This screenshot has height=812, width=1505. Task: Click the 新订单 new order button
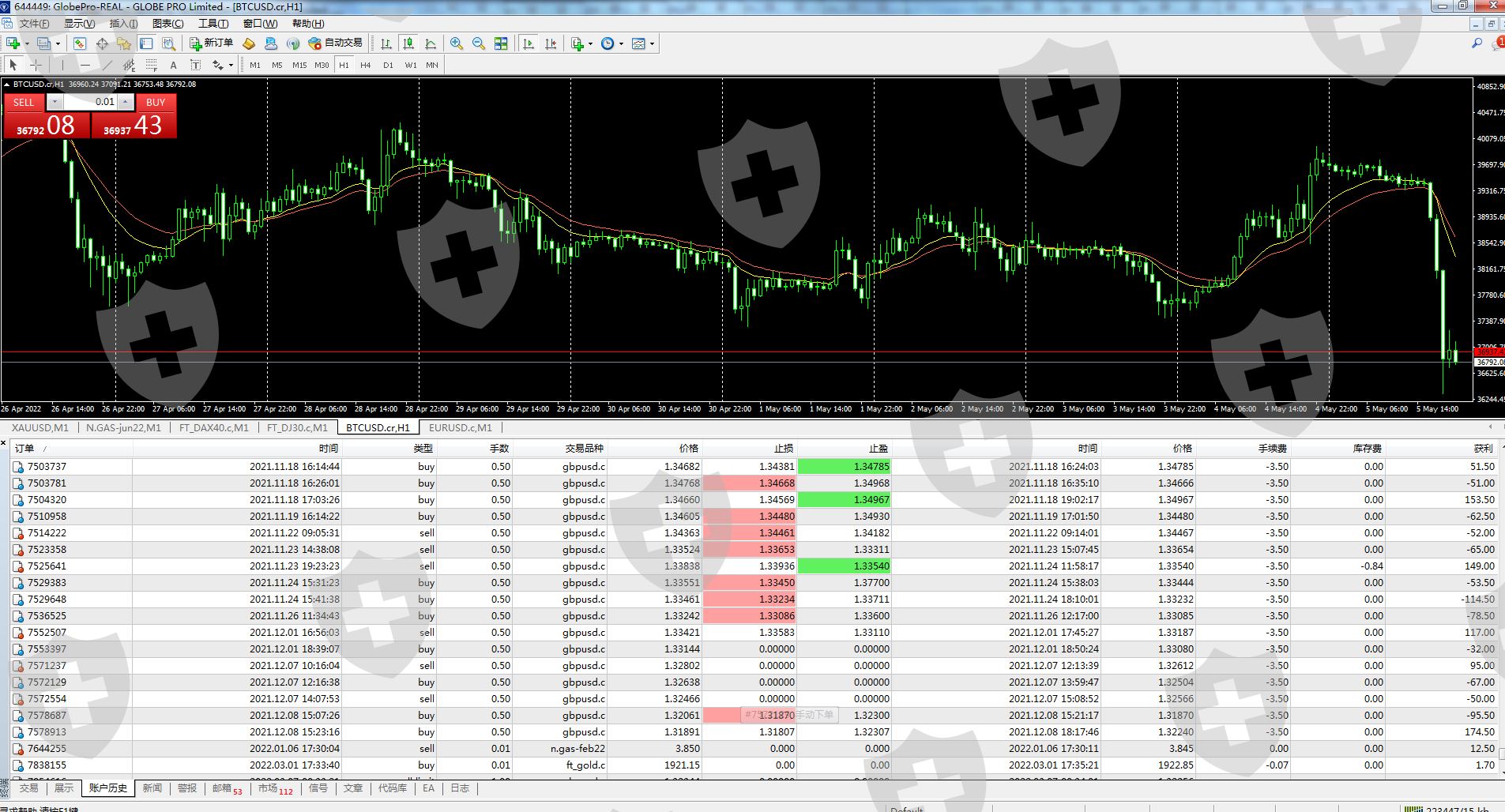coord(211,43)
